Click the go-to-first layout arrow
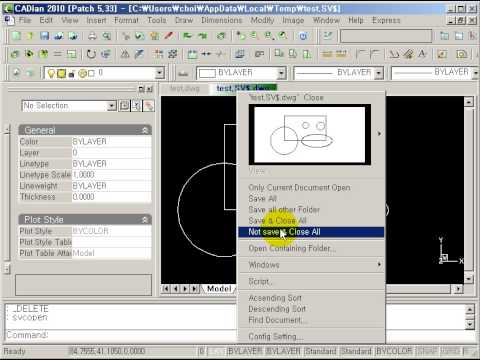The width and height of the screenshot is (480, 360). (165, 289)
